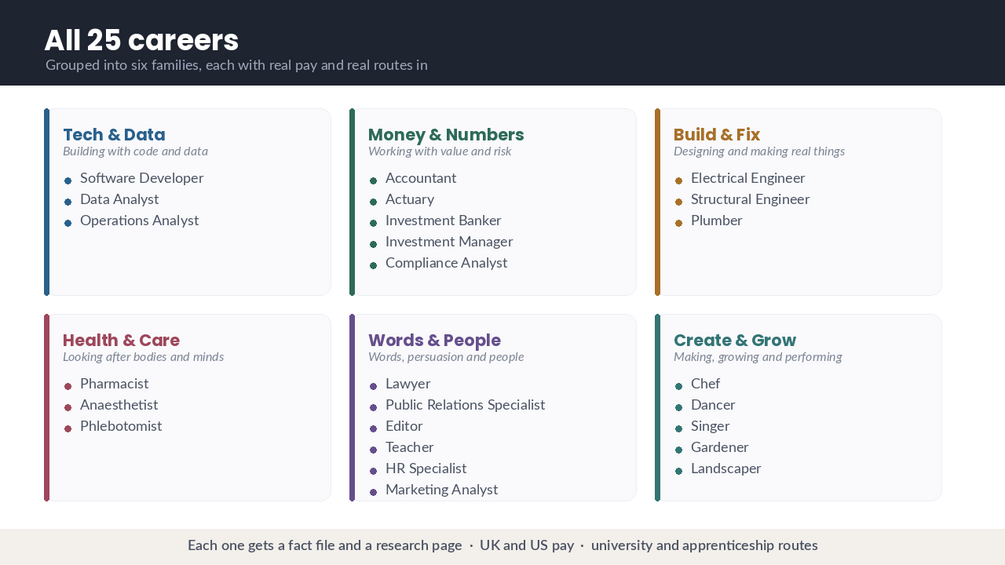Click Investment Banker entry
1005x565 pixels.
pyautogui.click(x=443, y=220)
